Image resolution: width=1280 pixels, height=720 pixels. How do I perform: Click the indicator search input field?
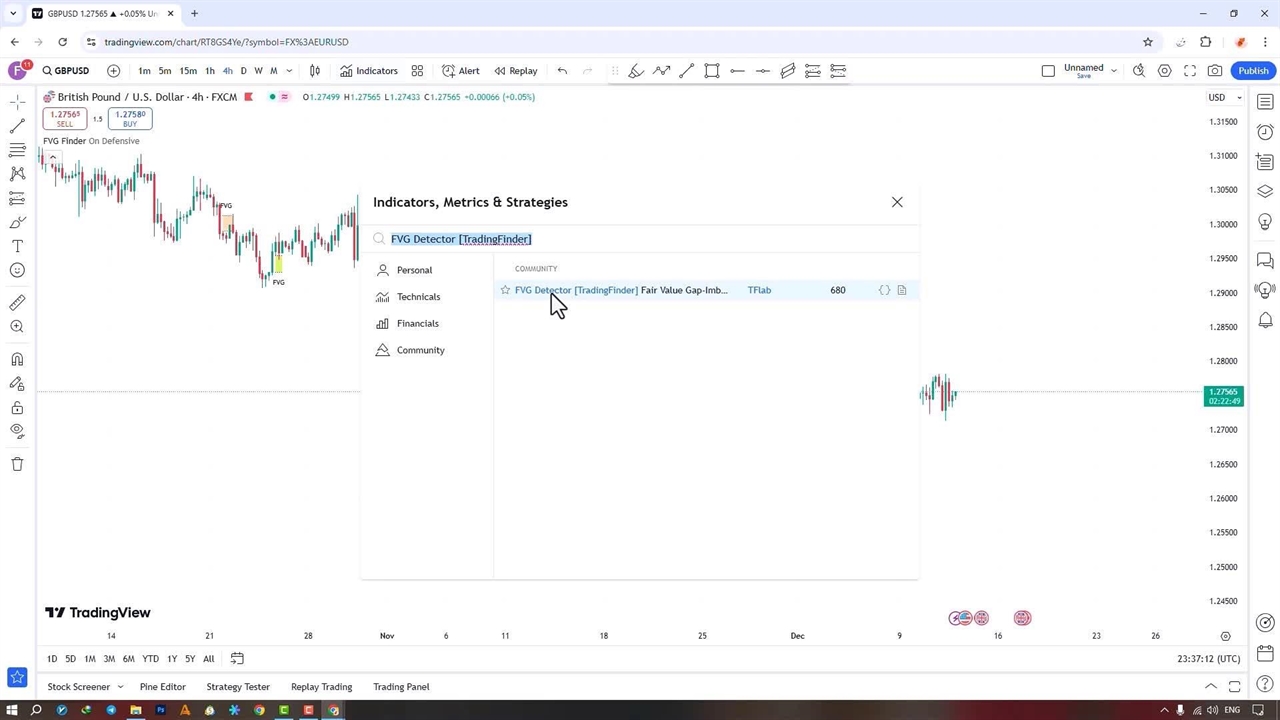(x=640, y=239)
